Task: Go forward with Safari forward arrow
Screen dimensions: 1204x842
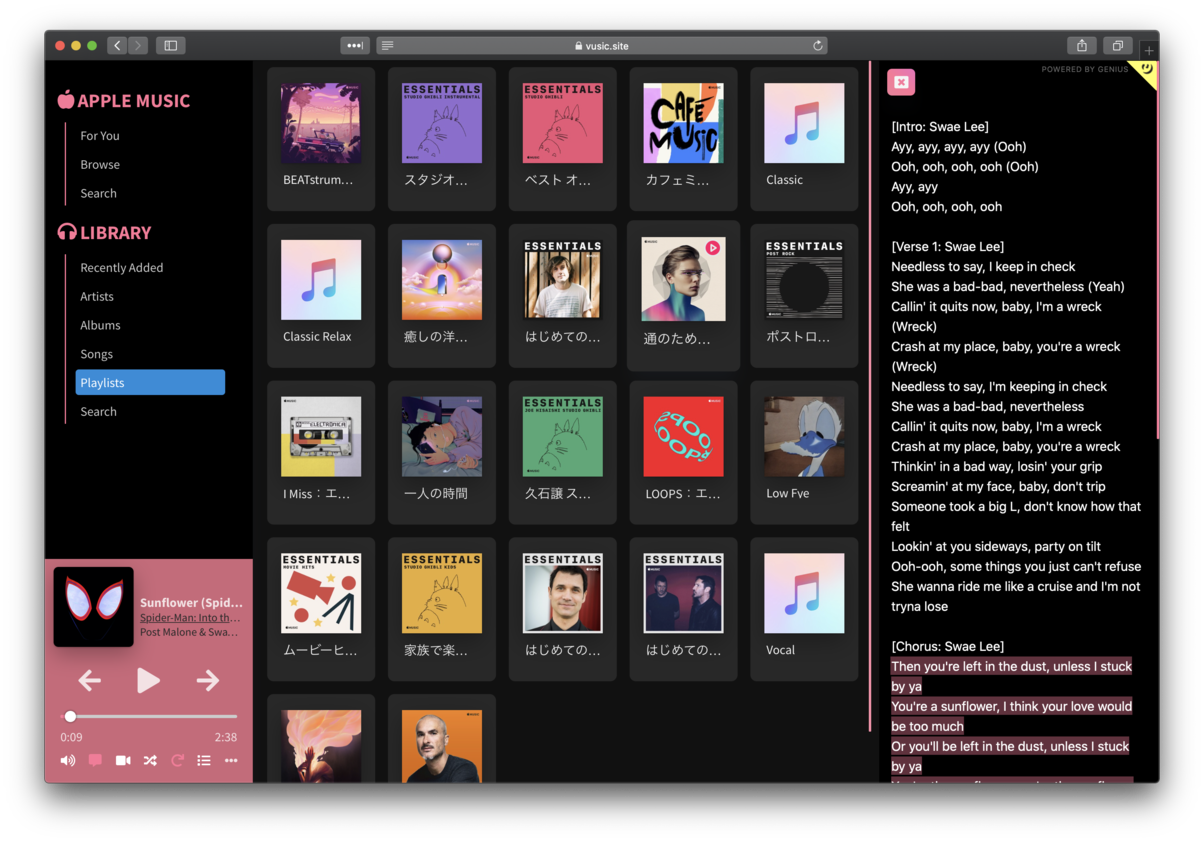Action: 138,45
